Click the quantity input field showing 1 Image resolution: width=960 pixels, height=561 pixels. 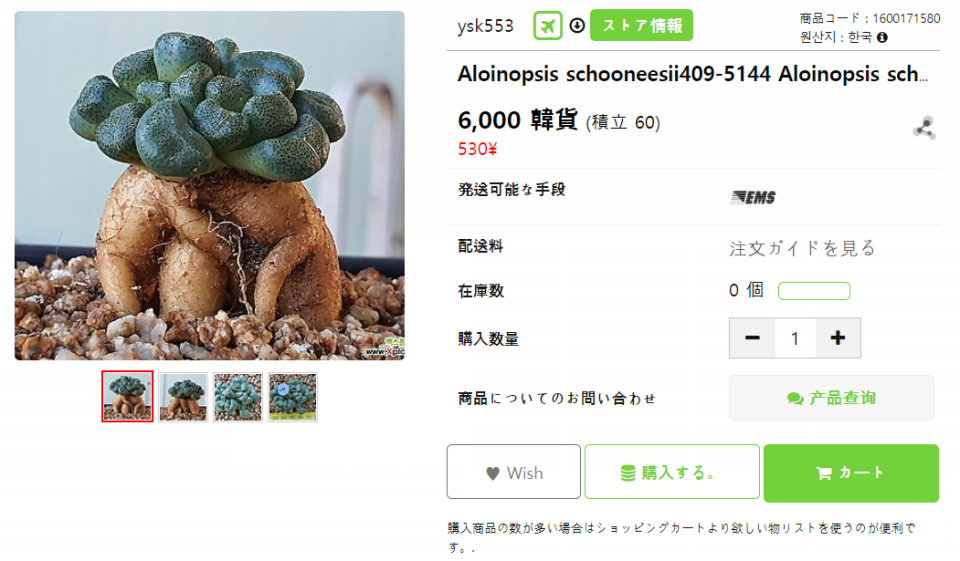[x=795, y=338]
